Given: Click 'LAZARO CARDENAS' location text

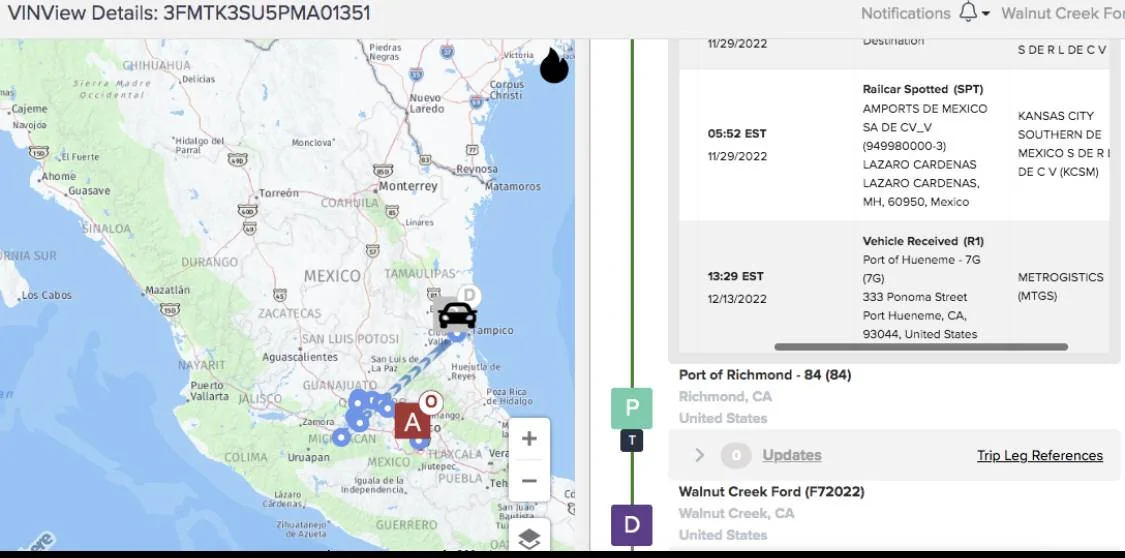Looking at the screenshot, I should point(919,164).
